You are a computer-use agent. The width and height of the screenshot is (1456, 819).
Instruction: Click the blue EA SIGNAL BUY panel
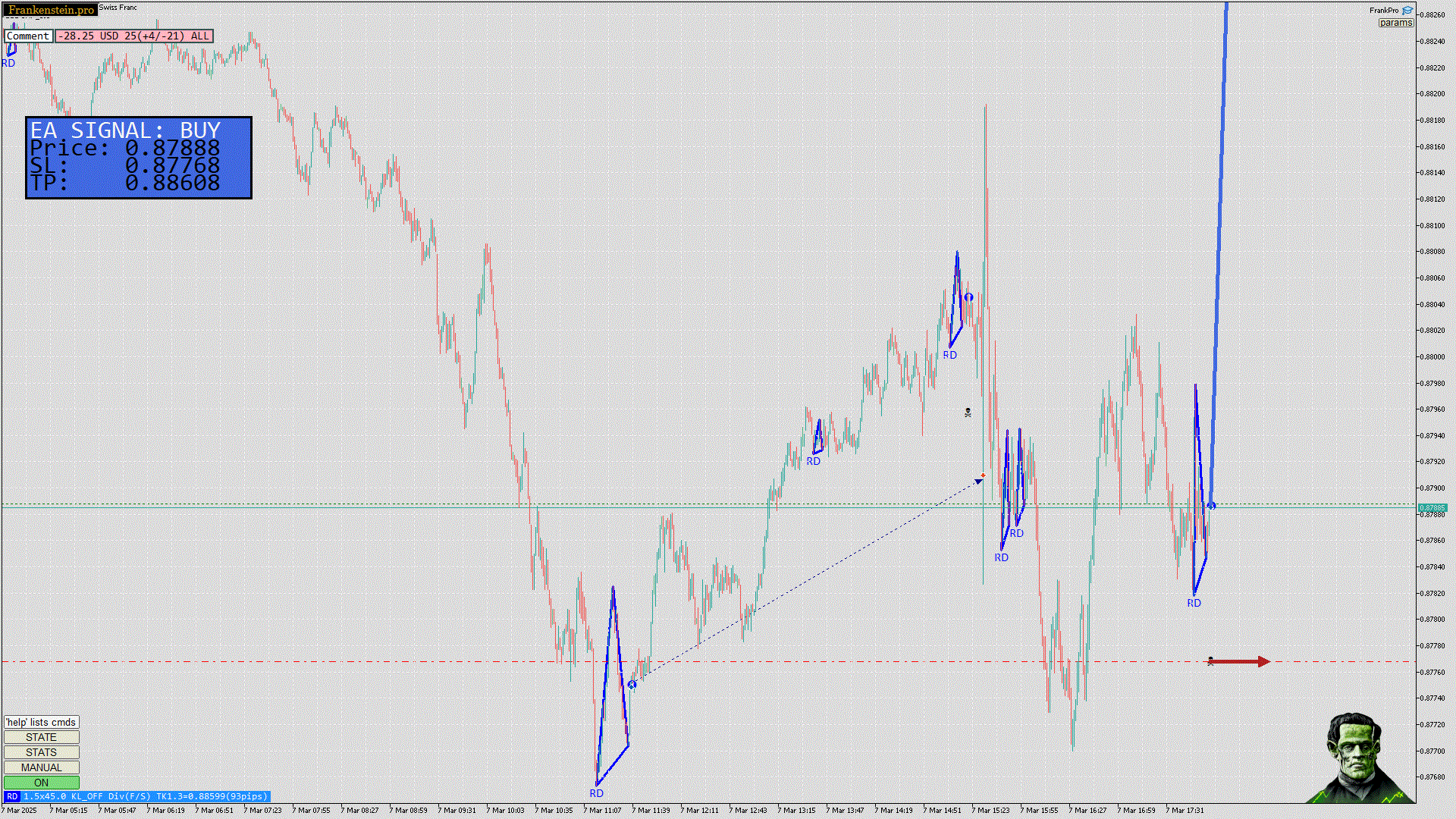[139, 158]
